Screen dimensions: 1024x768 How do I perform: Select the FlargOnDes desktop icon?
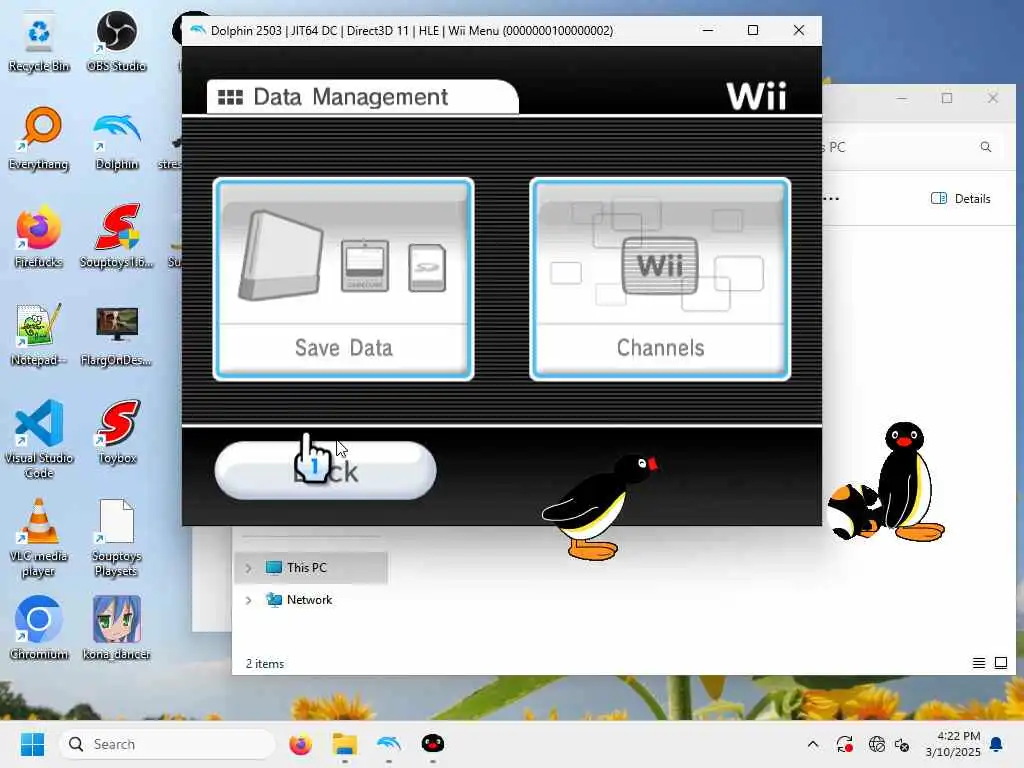click(x=116, y=336)
